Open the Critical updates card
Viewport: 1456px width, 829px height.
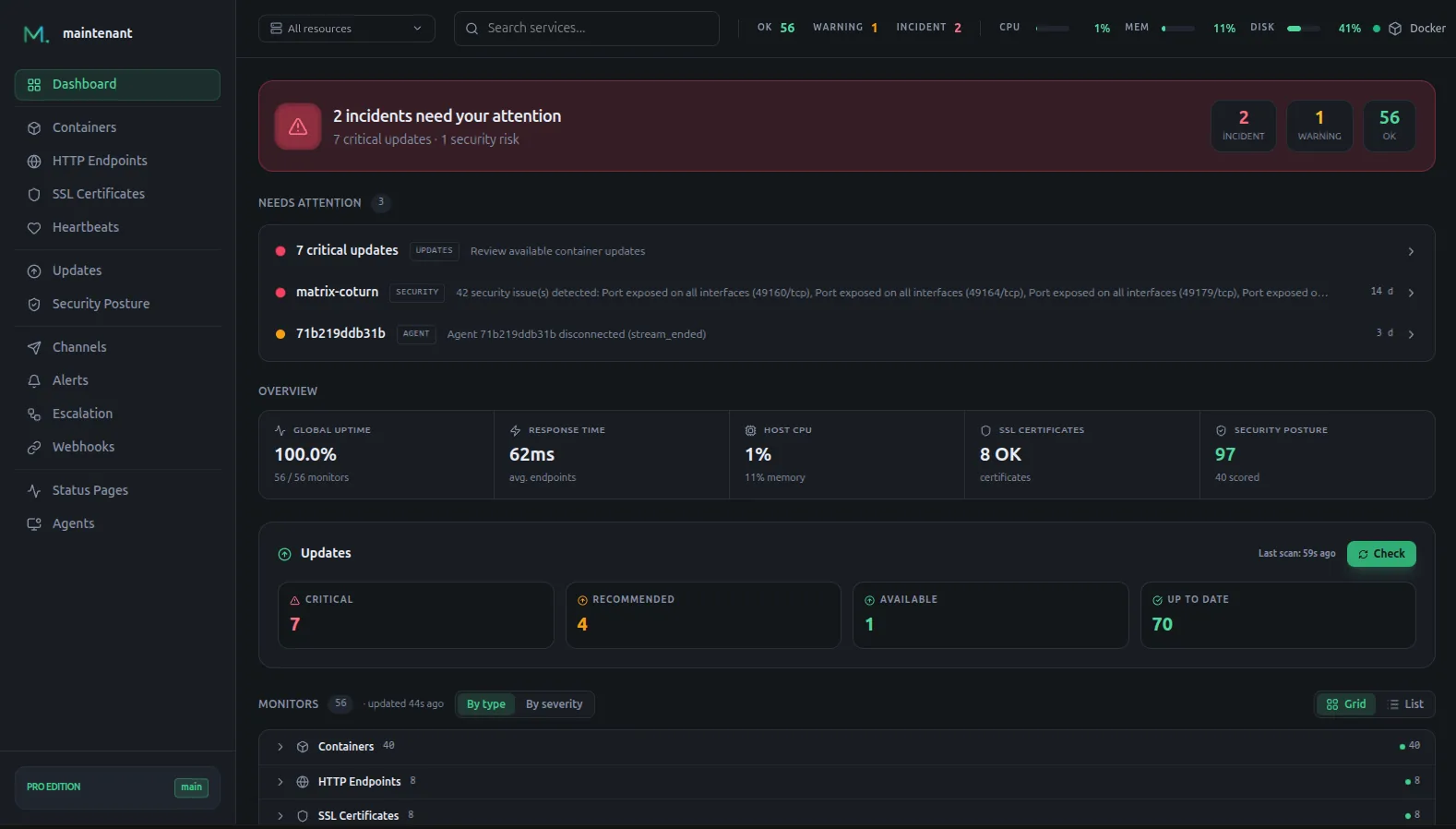pos(416,615)
